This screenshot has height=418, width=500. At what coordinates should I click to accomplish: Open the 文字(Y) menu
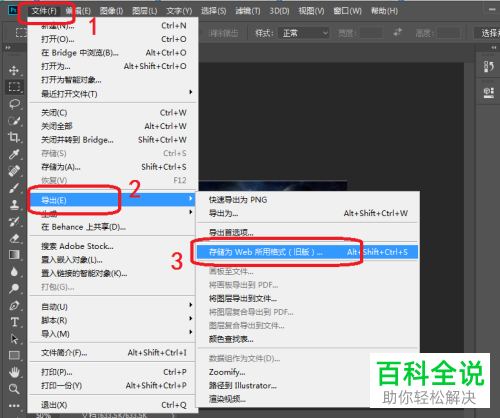179,11
